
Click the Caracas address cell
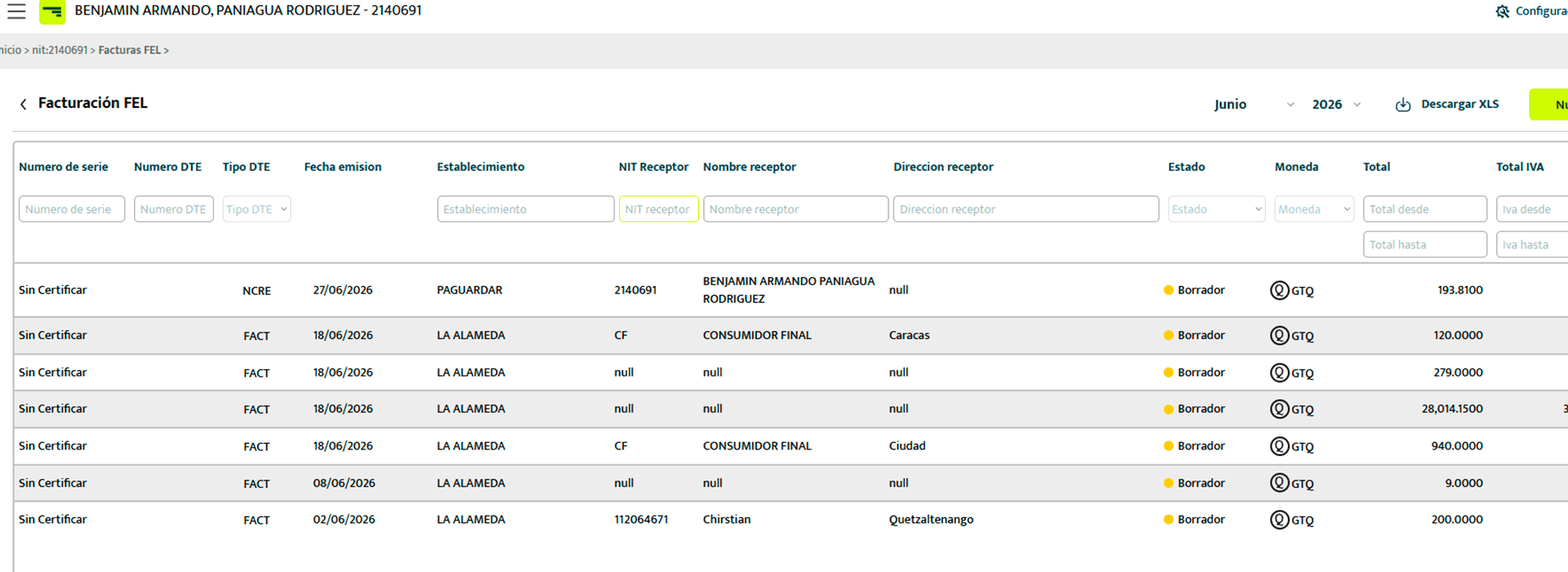(x=909, y=335)
